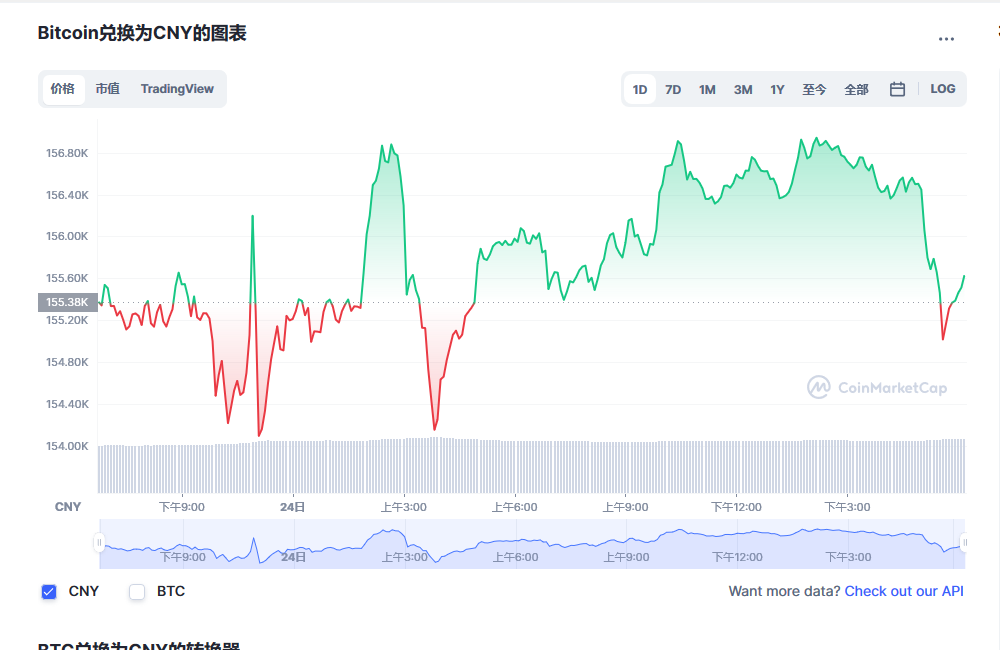Click the 156.80K axis label
1000x650 pixels.
click(x=67, y=153)
